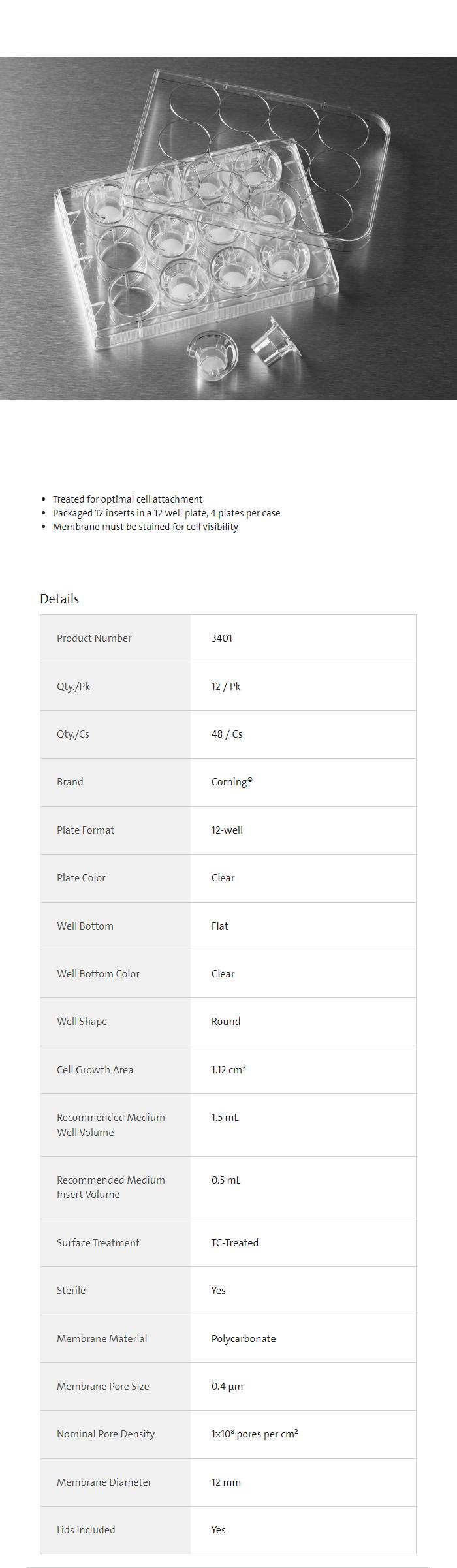Image resolution: width=457 pixels, height=1568 pixels.
Task: Click the Corning brand value
Action: point(232,782)
